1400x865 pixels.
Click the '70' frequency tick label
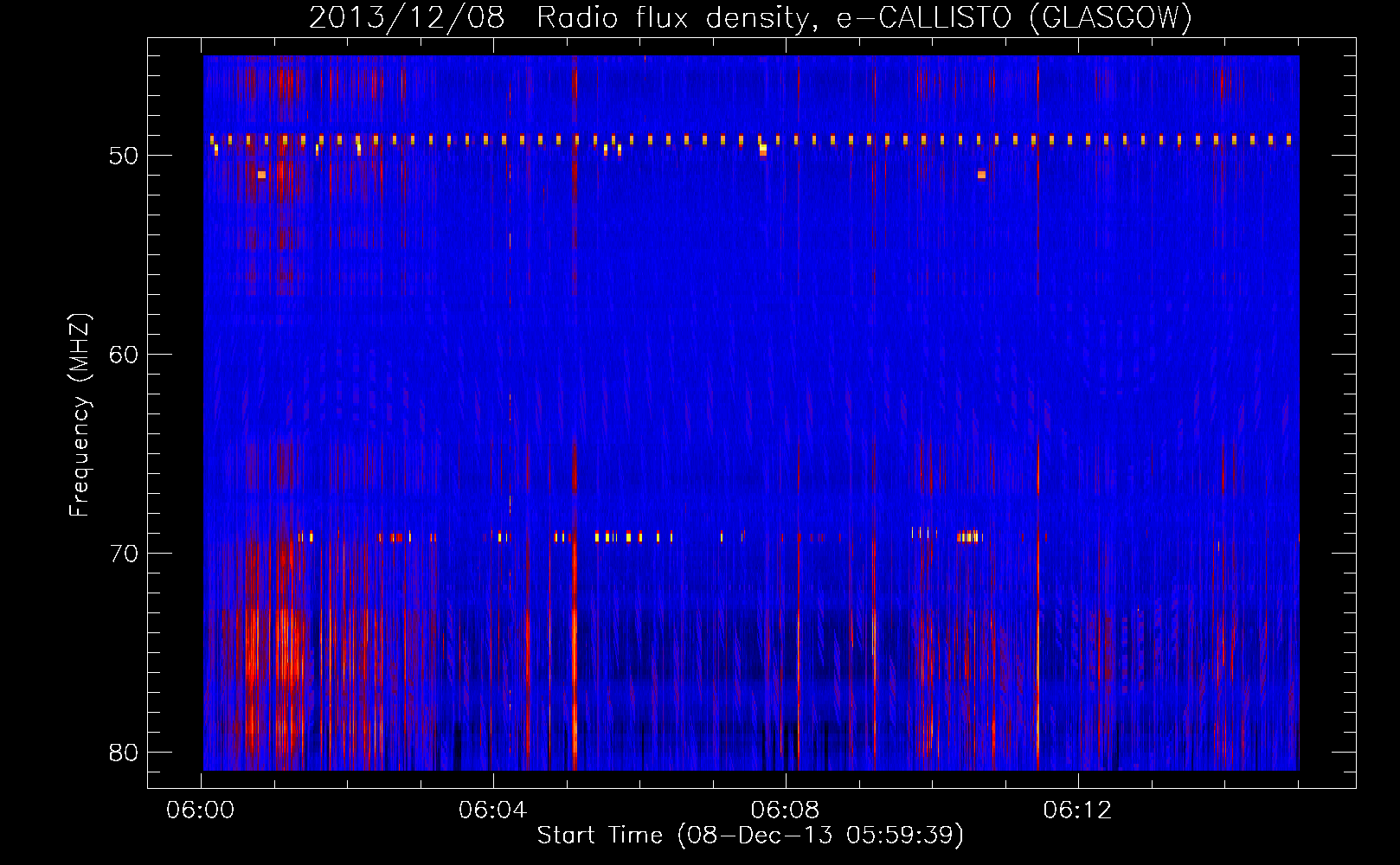coord(124,554)
